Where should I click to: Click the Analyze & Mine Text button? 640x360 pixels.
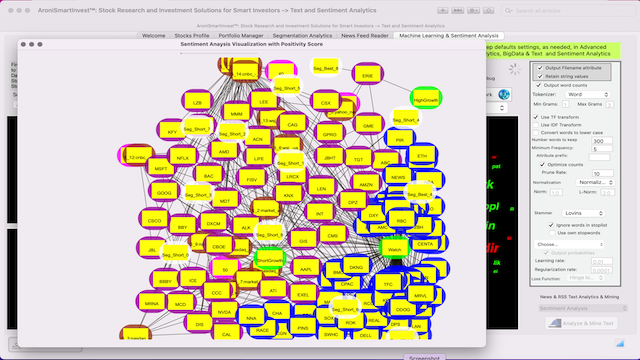(581, 323)
